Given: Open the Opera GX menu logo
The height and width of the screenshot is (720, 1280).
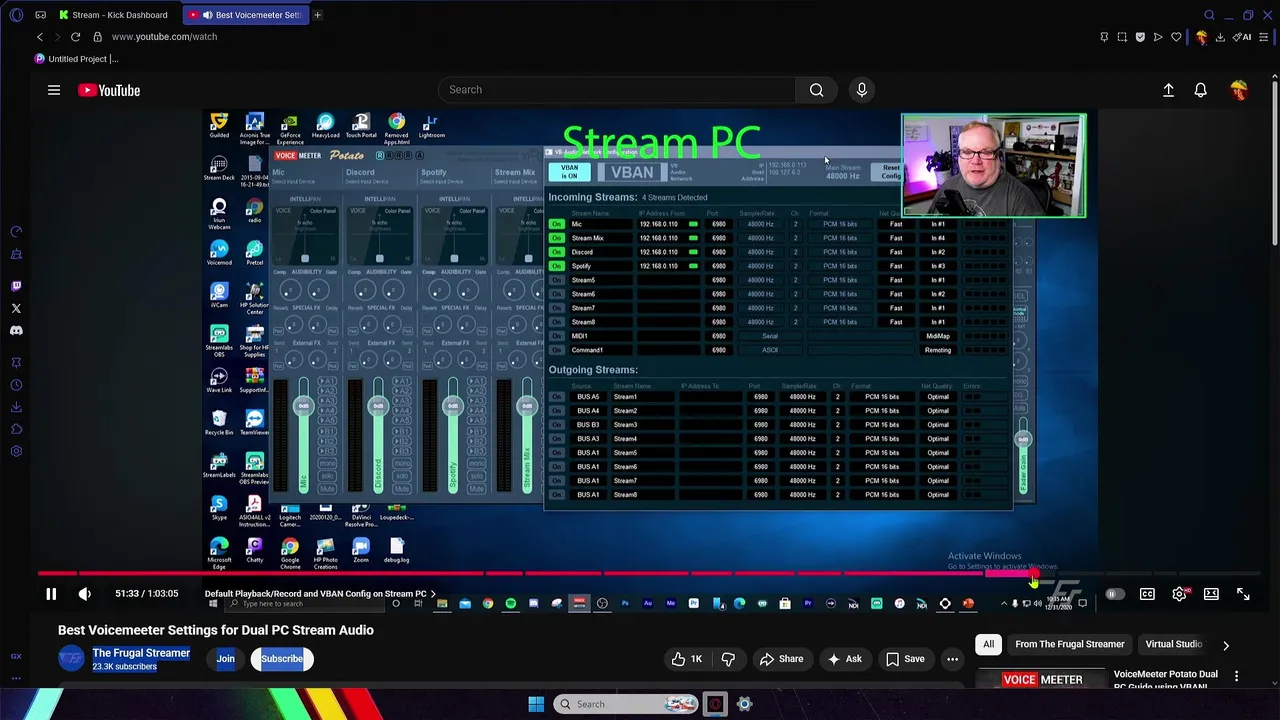Looking at the screenshot, I should (x=15, y=15).
